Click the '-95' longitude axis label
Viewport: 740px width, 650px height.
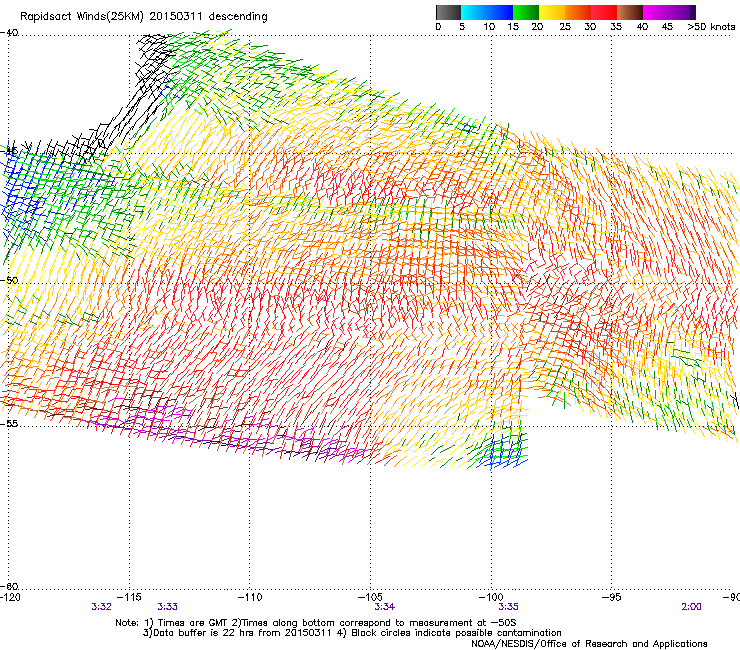click(612, 598)
